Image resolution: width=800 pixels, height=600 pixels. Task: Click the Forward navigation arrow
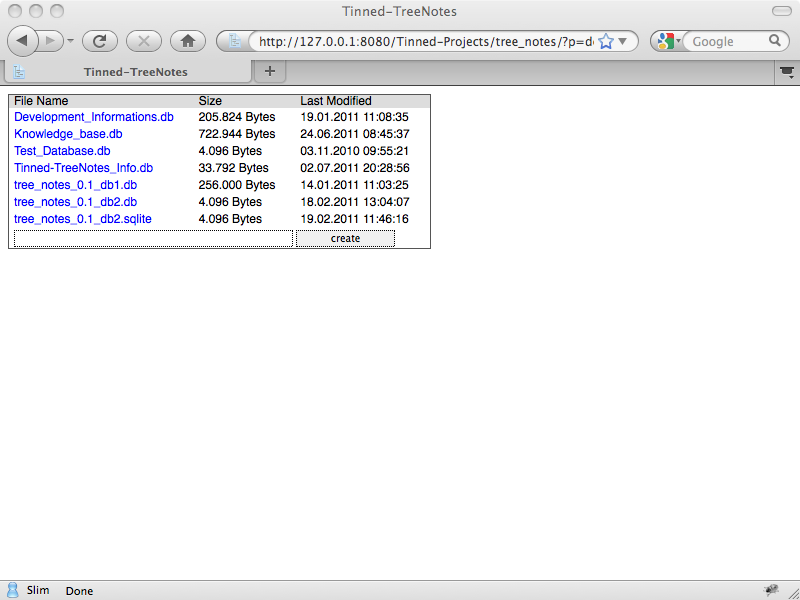[51, 41]
